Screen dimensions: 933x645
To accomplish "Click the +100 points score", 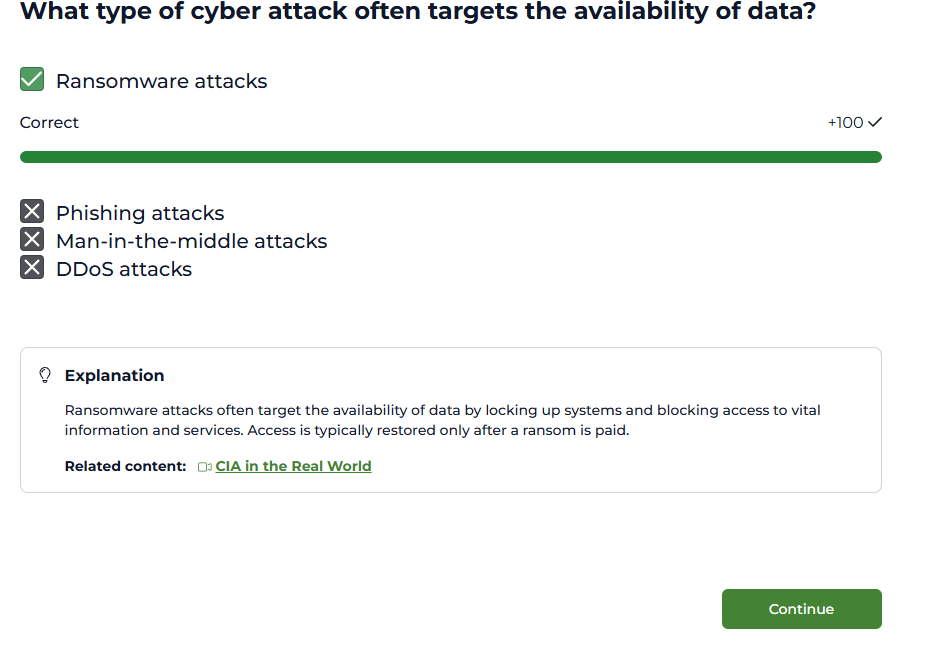I will tap(845, 122).
